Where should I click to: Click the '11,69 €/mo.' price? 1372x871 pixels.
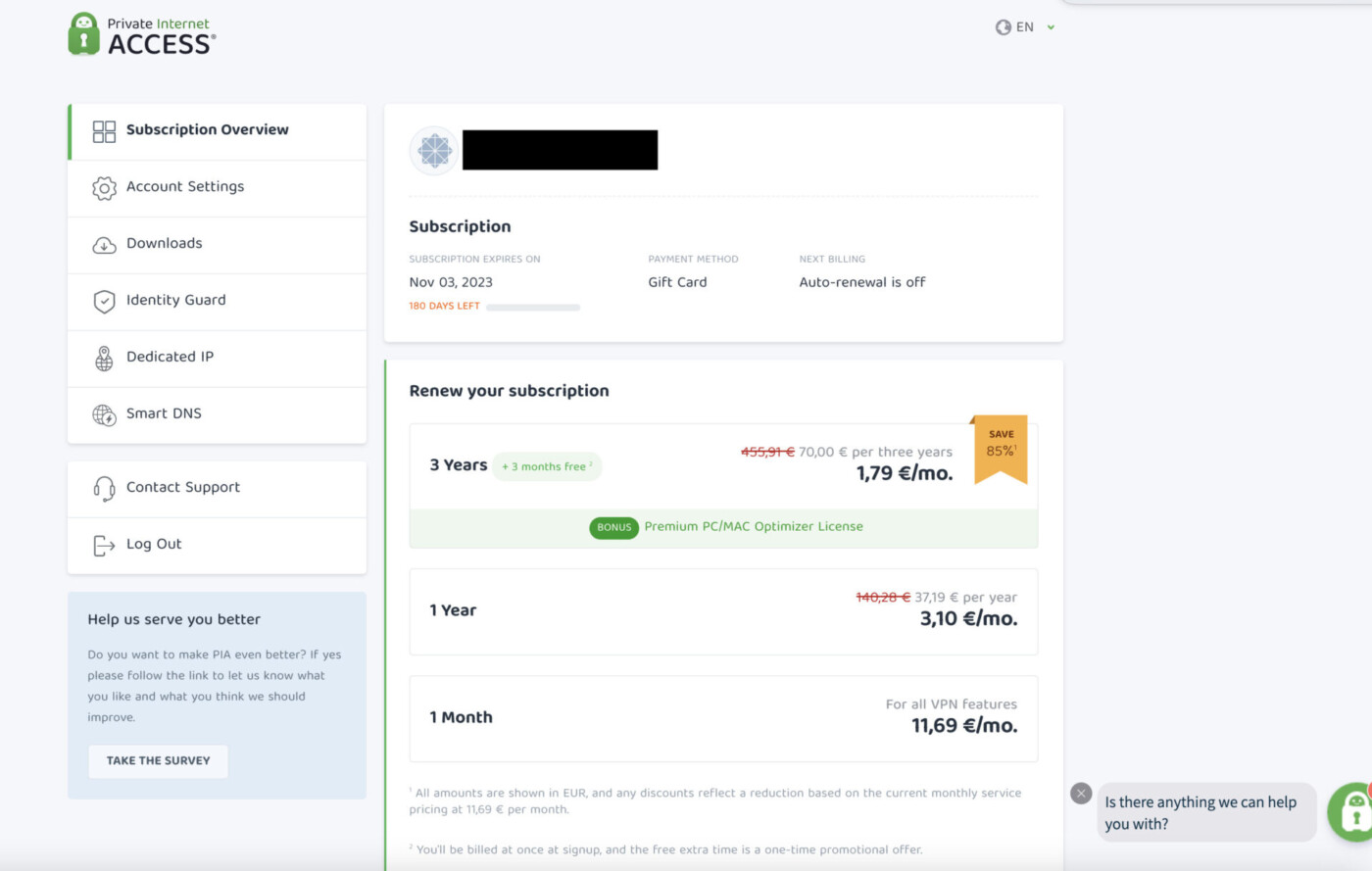[964, 726]
